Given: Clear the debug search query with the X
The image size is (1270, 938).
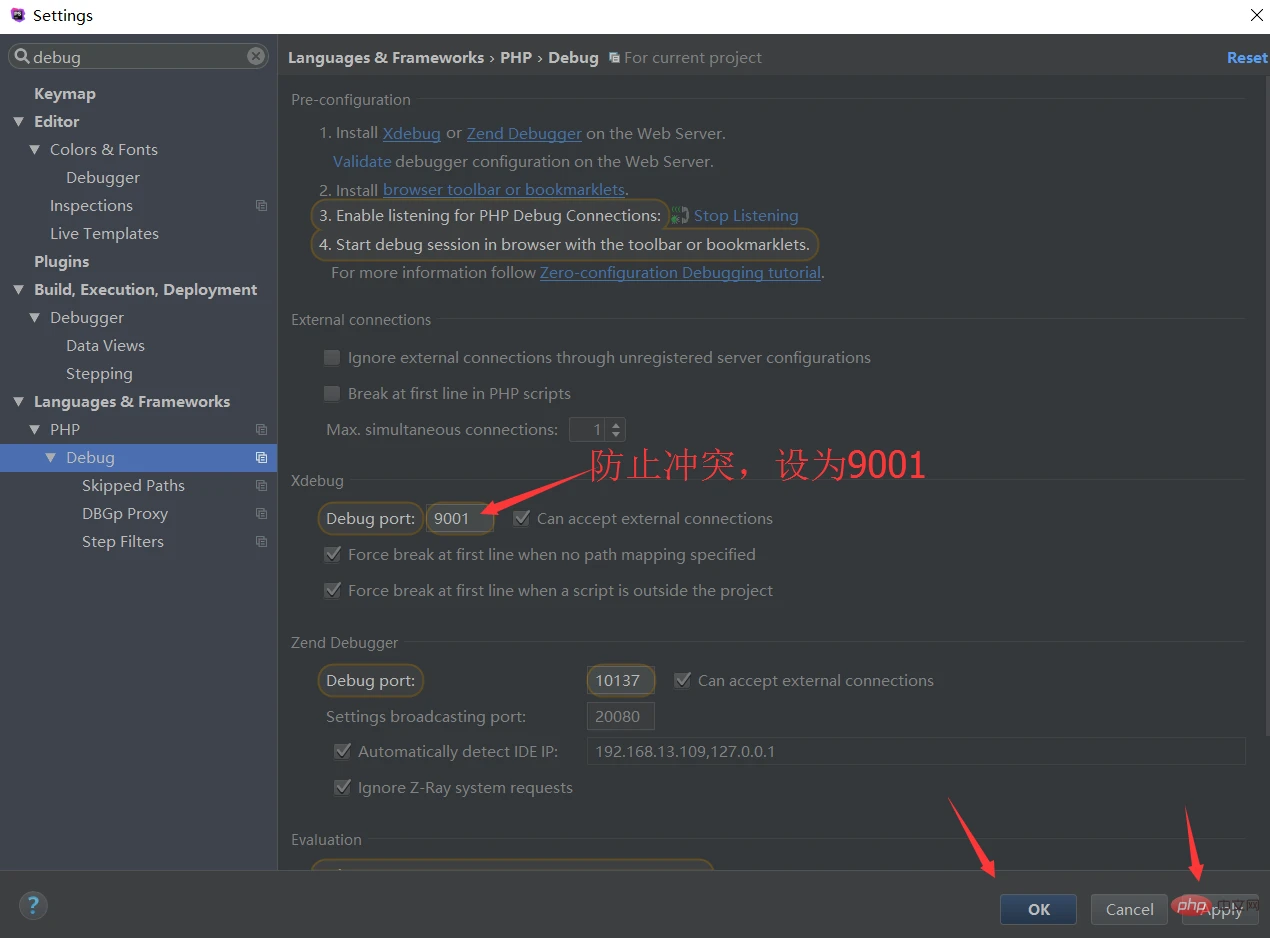Looking at the screenshot, I should [x=256, y=56].
